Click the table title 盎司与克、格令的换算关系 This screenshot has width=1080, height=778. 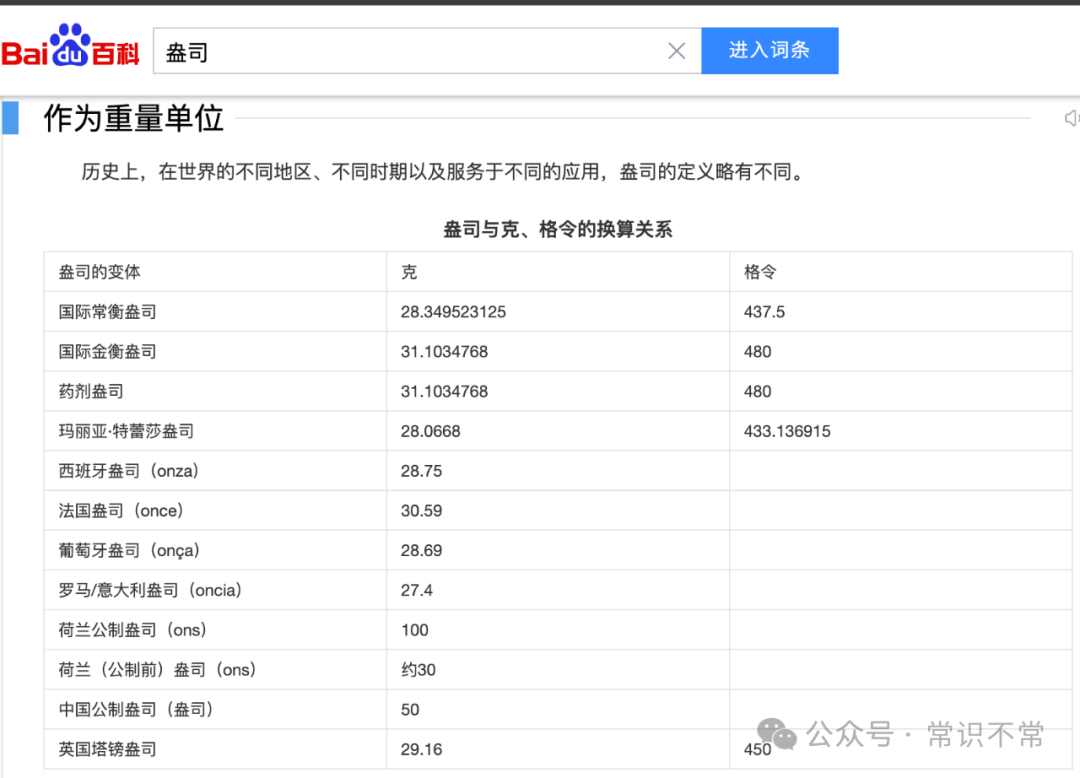point(557,229)
